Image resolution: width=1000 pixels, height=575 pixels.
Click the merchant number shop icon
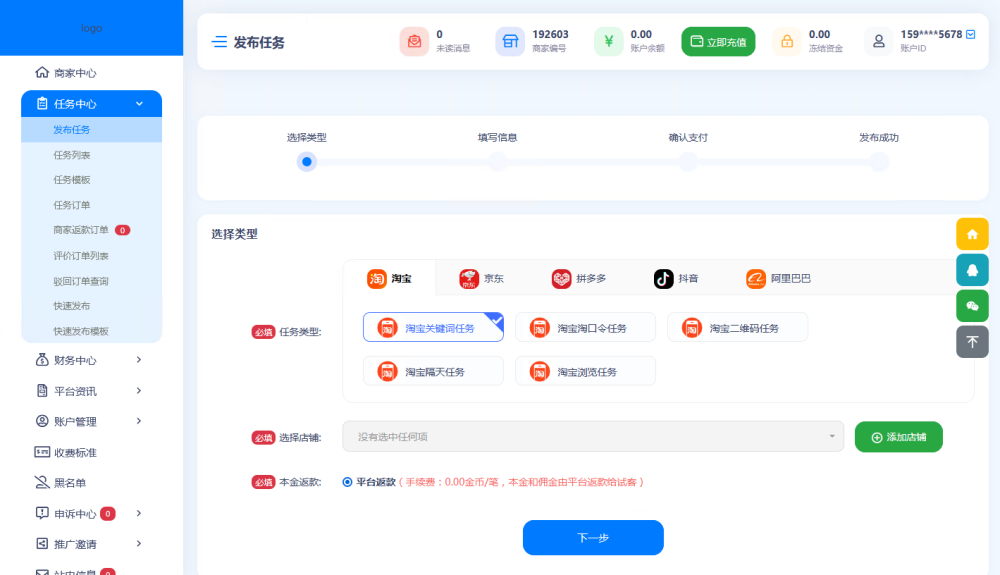coord(510,41)
